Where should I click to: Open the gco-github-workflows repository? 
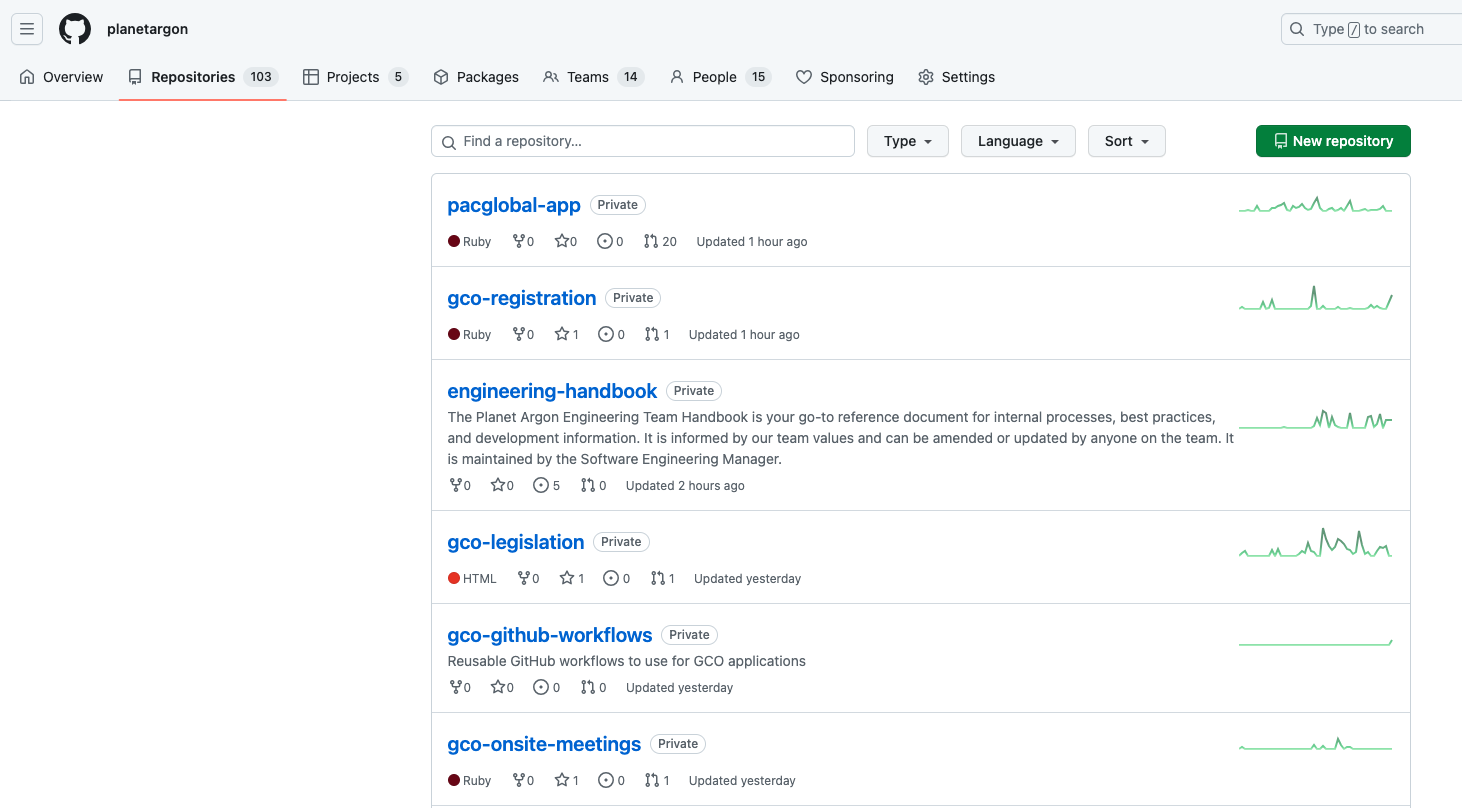tap(550, 635)
